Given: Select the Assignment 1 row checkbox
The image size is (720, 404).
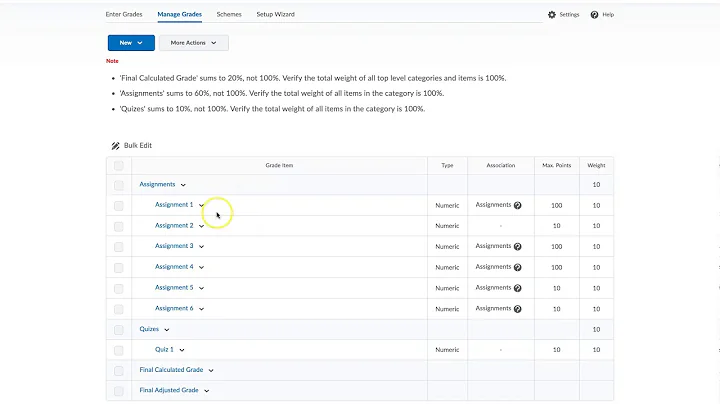Looking at the screenshot, I should pos(118,206).
